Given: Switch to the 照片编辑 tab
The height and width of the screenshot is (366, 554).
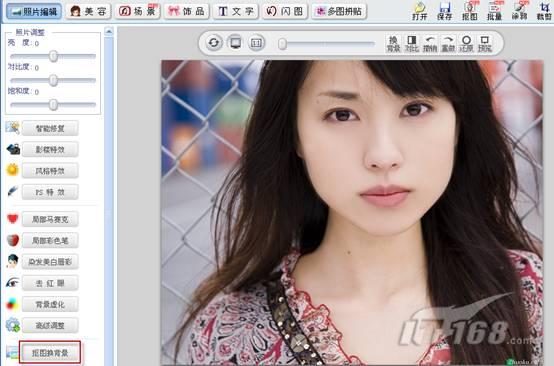Looking at the screenshot, I should [x=34, y=11].
